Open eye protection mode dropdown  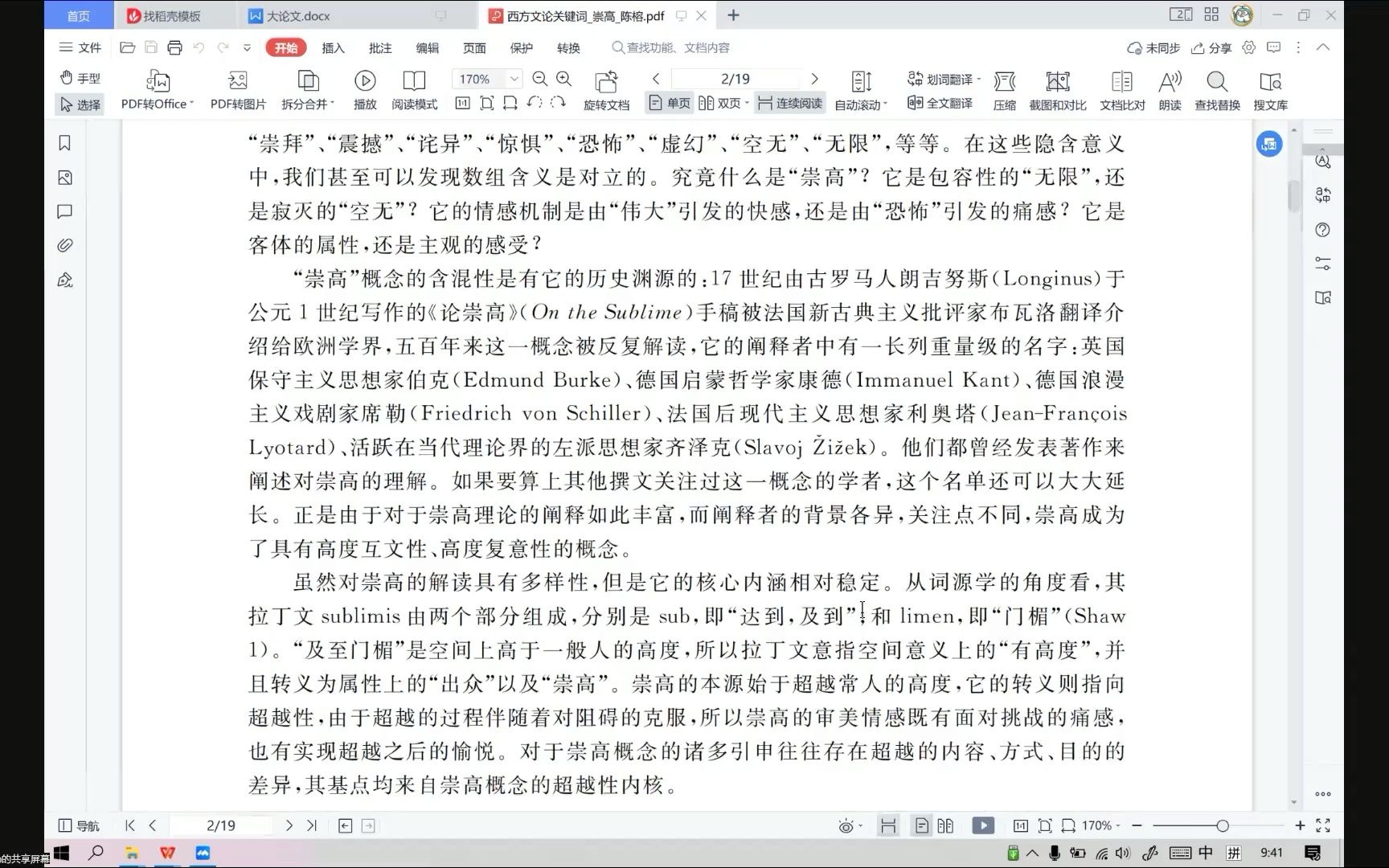pos(850,825)
